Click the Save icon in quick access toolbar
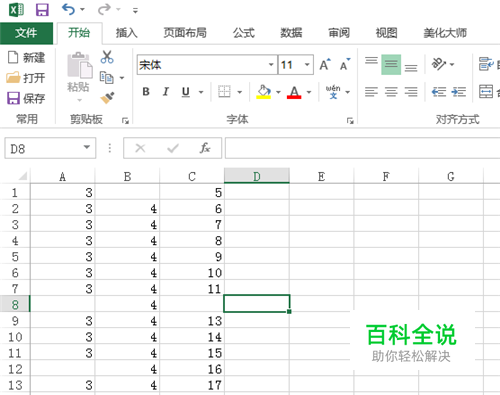The height and width of the screenshot is (395, 500). click(x=42, y=10)
